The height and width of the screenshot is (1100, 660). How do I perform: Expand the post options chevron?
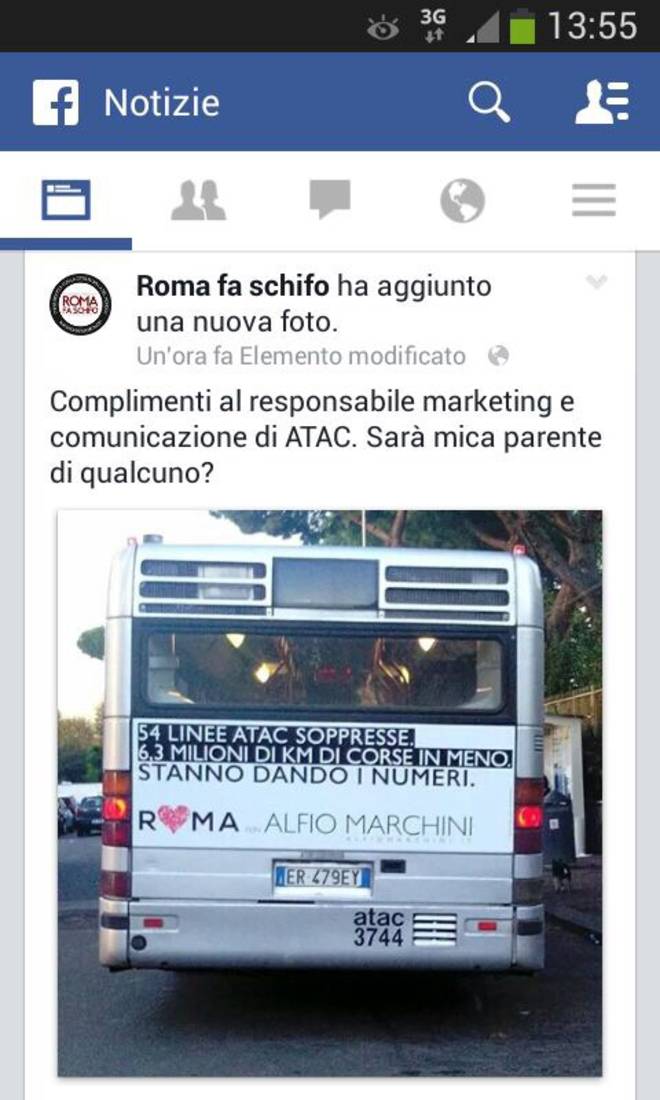[596, 282]
